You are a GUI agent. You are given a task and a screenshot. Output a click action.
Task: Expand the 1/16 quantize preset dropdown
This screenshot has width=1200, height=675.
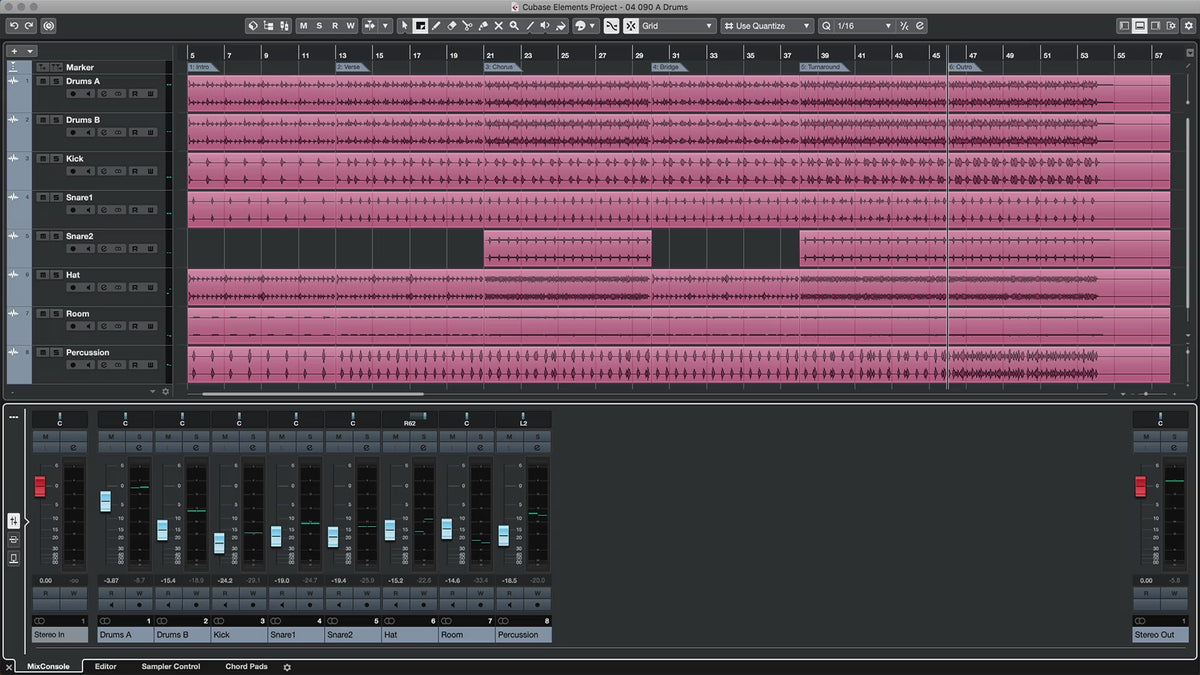(857, 26)
